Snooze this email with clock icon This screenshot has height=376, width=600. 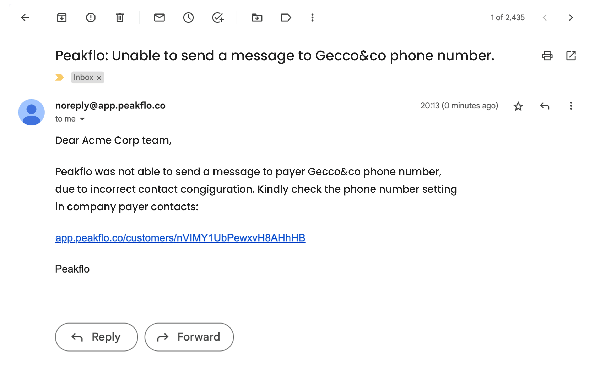[x=188, y=18]
